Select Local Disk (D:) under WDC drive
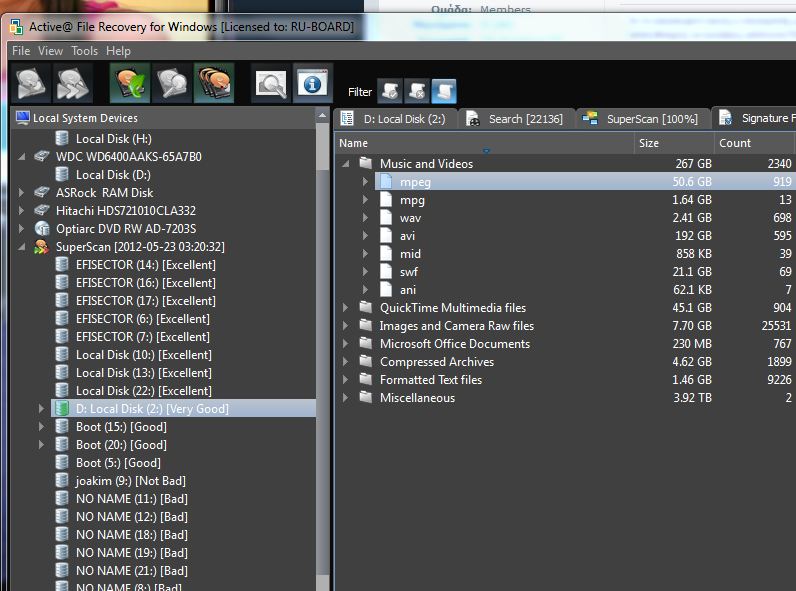This screenshot has height=591, width=796. pos(113,175)
